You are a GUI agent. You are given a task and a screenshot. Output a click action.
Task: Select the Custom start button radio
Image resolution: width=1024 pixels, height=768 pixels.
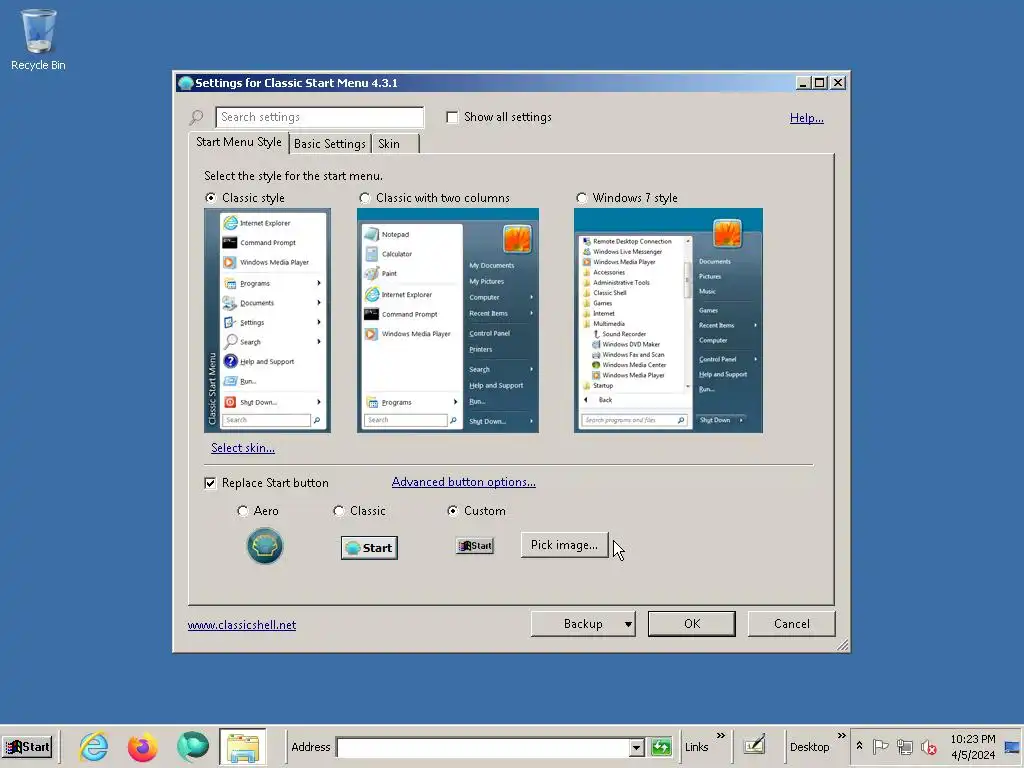pyautogui.click(x=453, y=511)
